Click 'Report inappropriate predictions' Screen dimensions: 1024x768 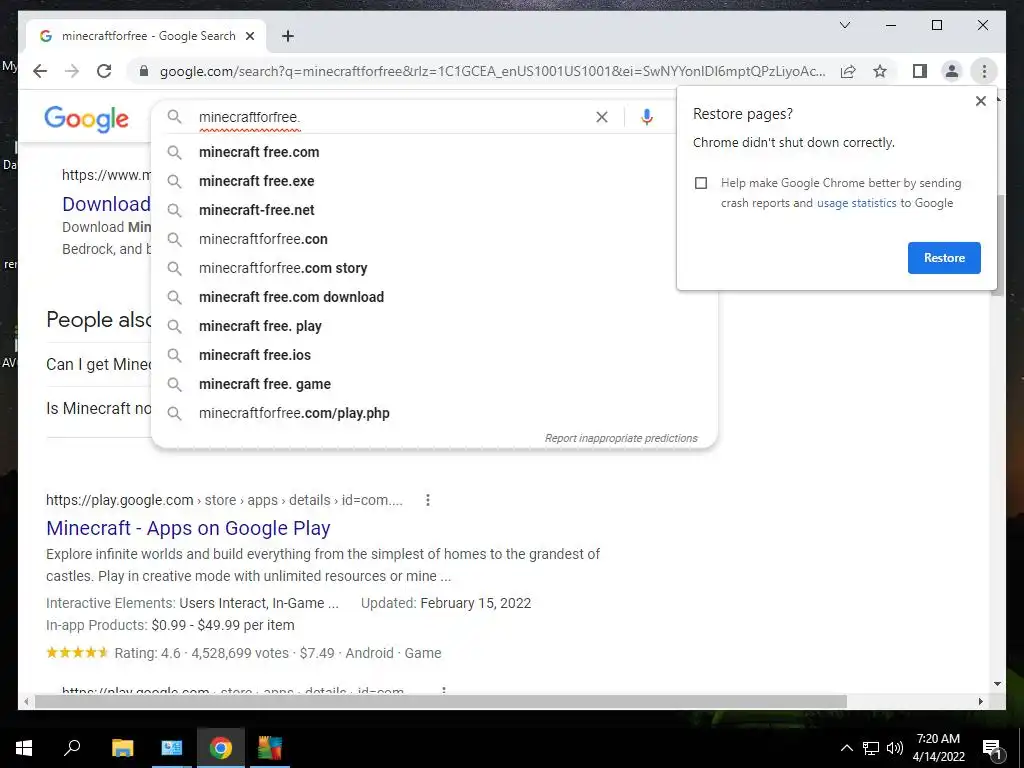pyautogui.click(x=621, y=438)
